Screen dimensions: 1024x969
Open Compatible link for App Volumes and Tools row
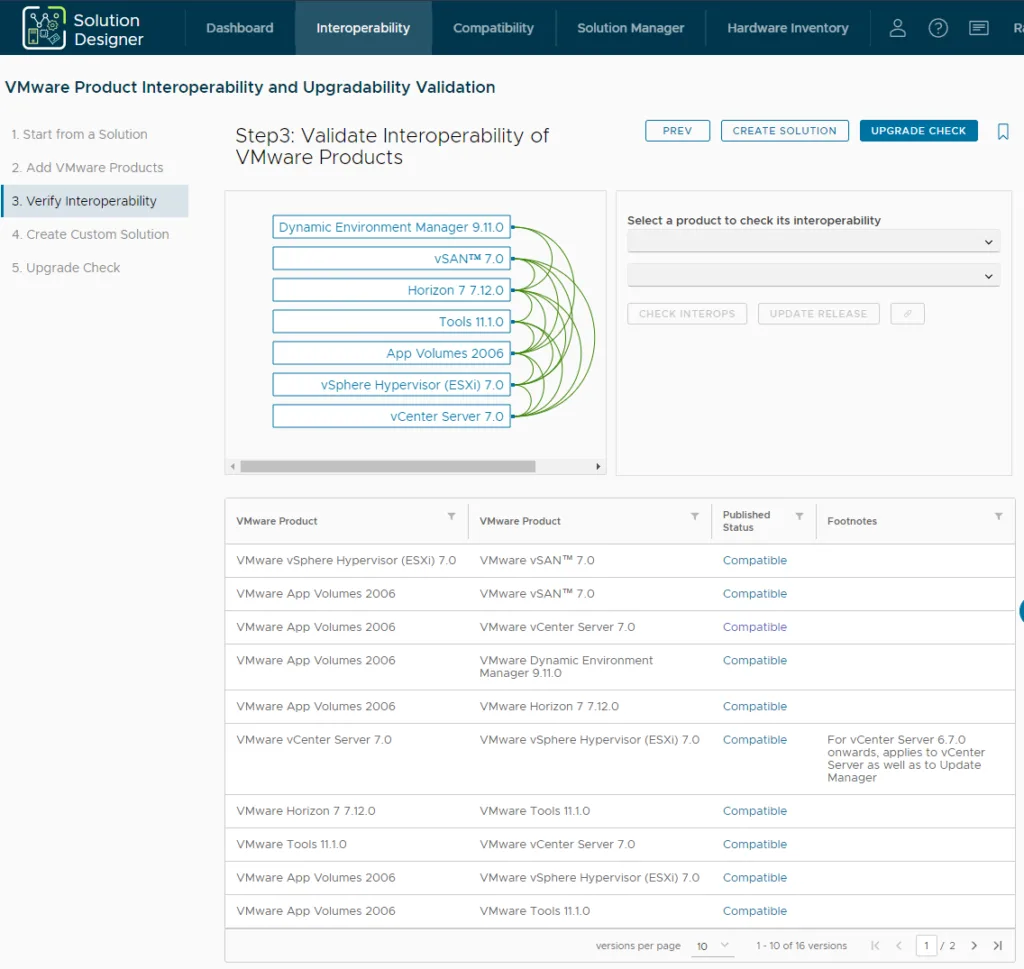coord(754,911)
